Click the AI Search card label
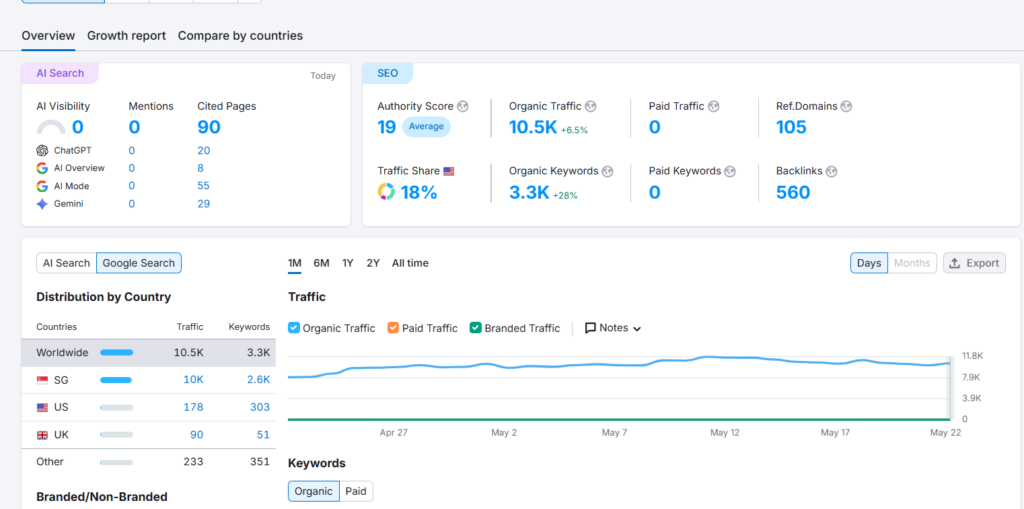 [x=60, y=73]
